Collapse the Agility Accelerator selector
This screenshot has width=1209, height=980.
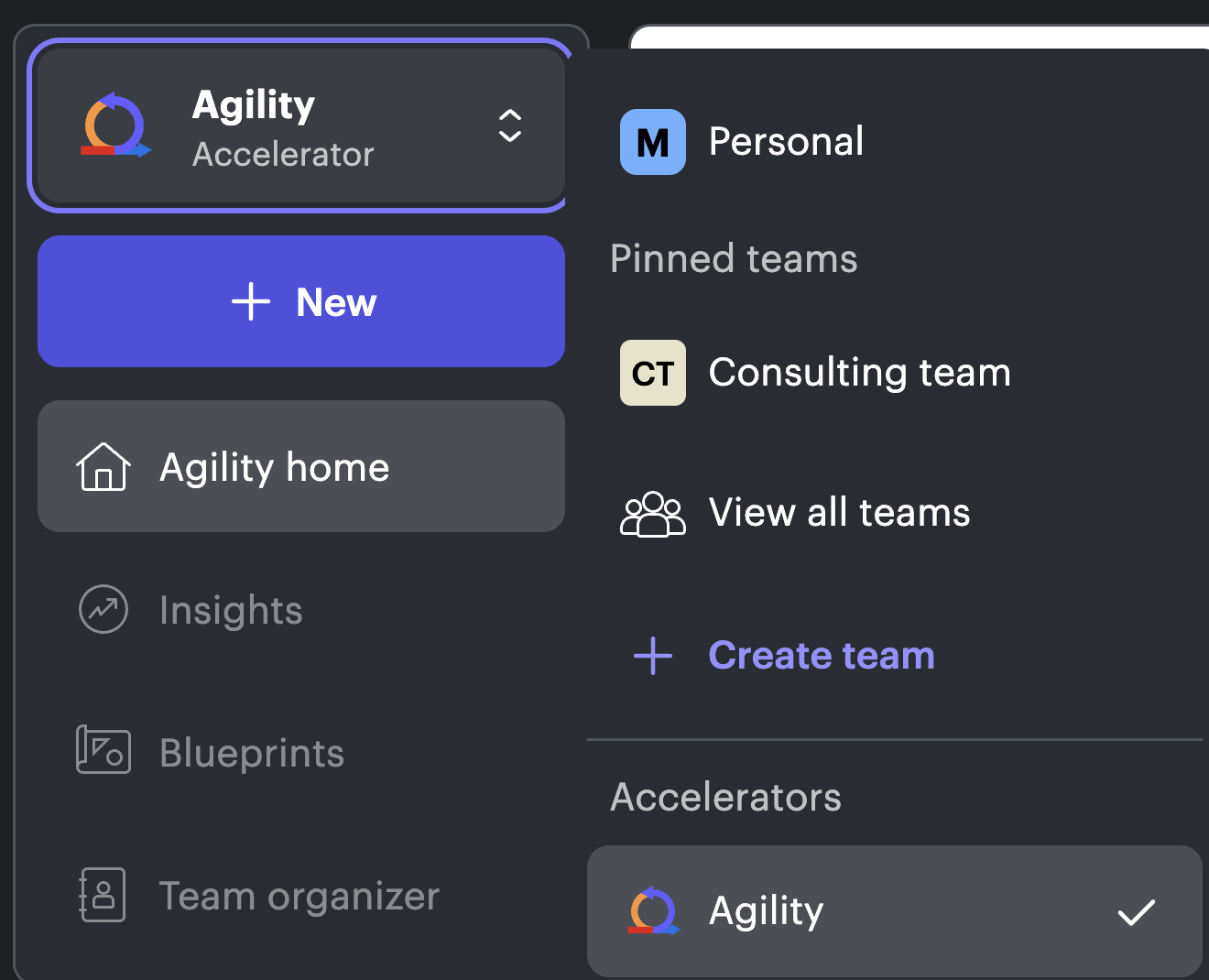click(509, 126)
